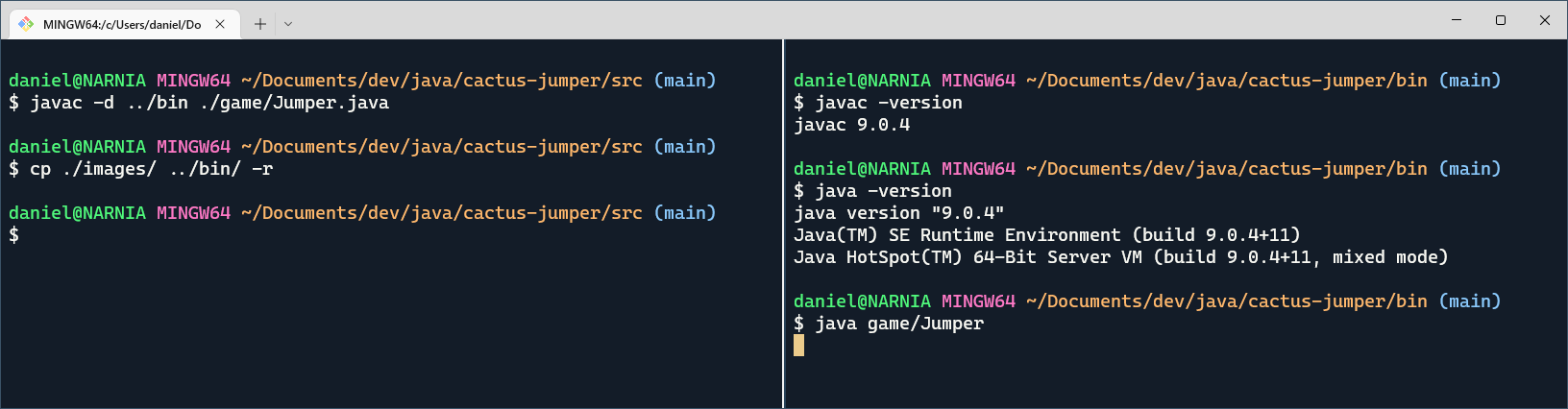Click the first src path prompt in the left pane
This screenshot has width=1568, height=409.
(442, 81)
